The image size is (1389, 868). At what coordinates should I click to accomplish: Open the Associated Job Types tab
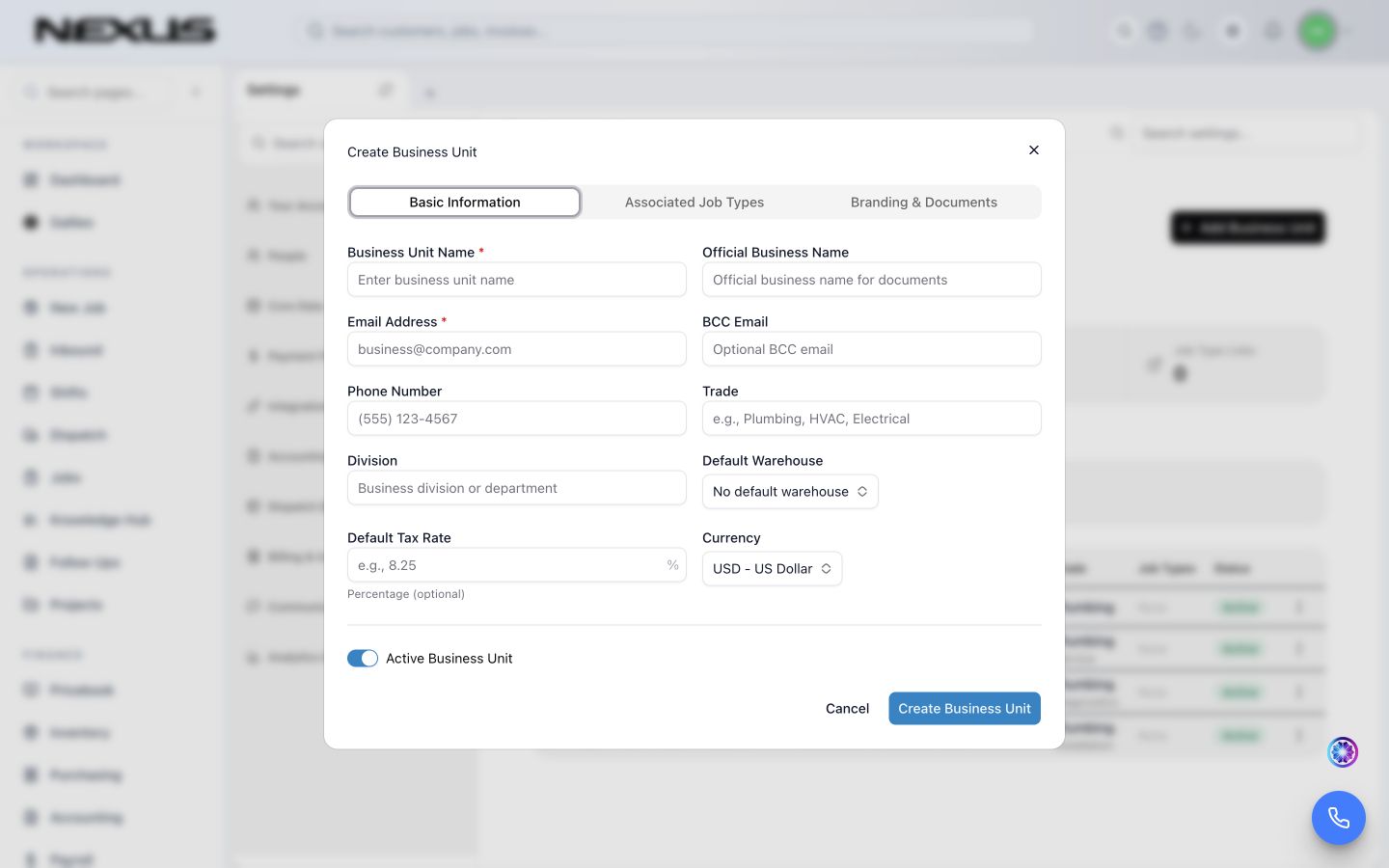tap(694, 203)
